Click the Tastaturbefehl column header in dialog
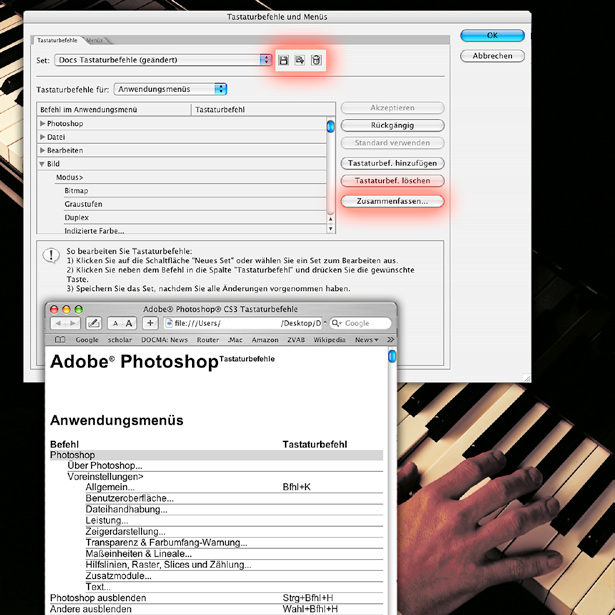 click(x=263, y=110)
